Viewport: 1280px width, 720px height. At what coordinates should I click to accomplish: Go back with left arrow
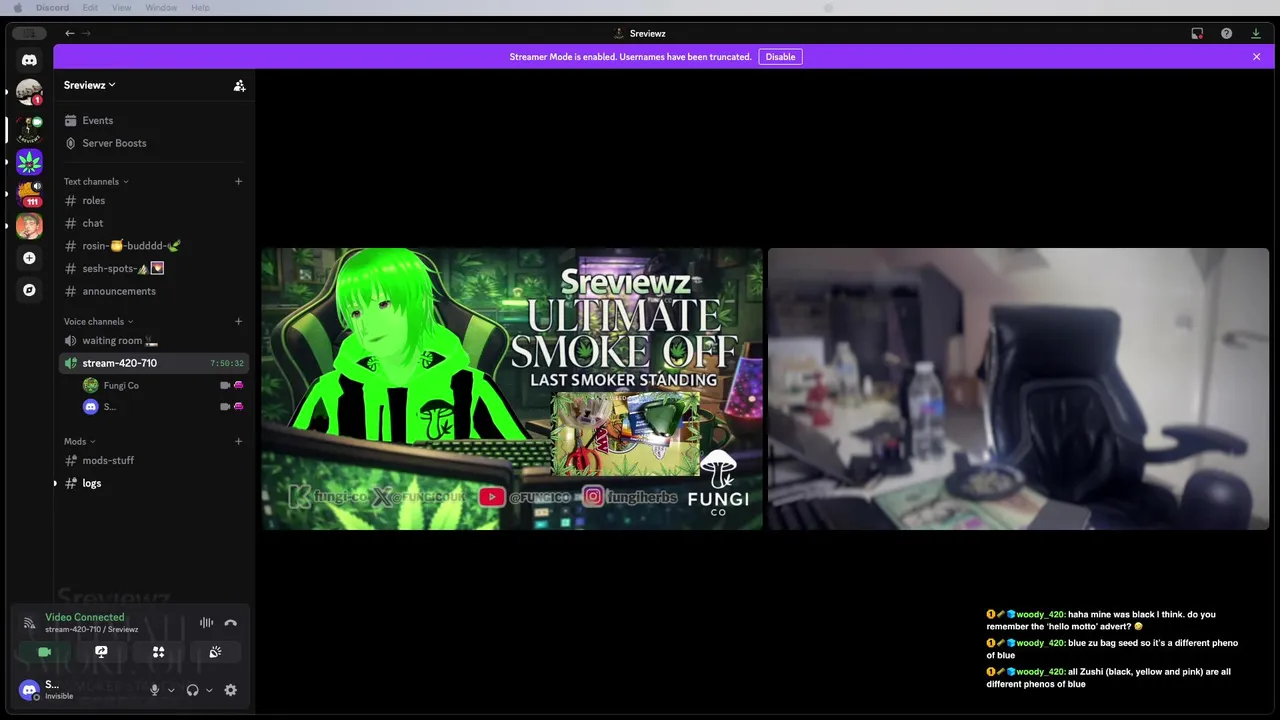coord(70,33)
